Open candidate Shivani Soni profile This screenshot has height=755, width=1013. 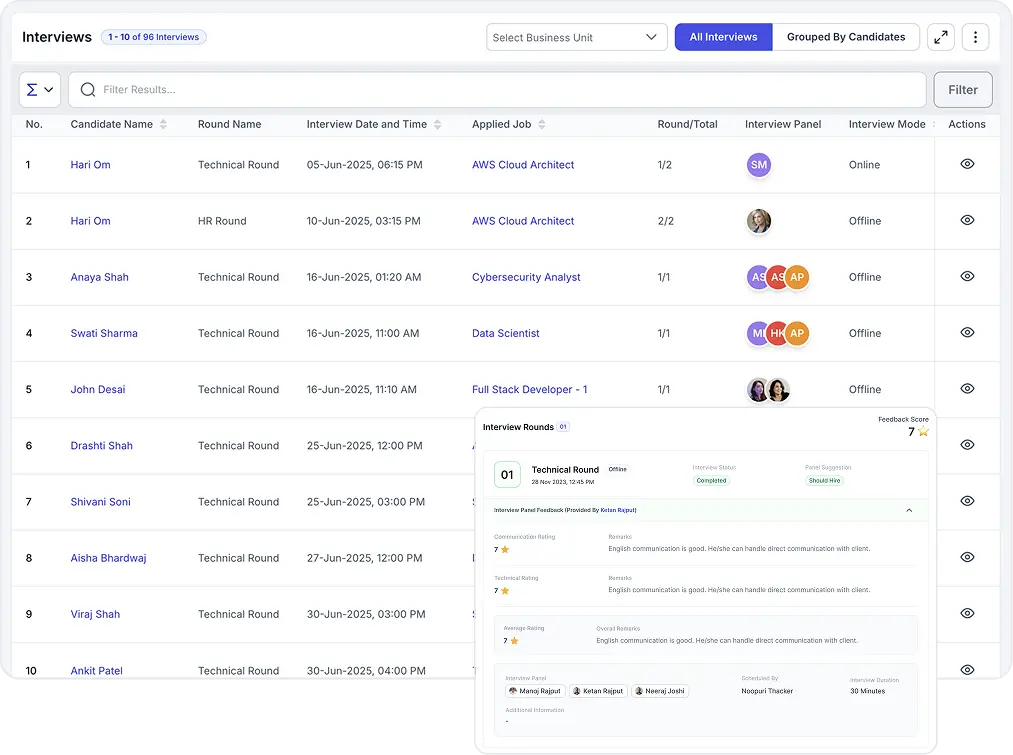pos(100,502)
